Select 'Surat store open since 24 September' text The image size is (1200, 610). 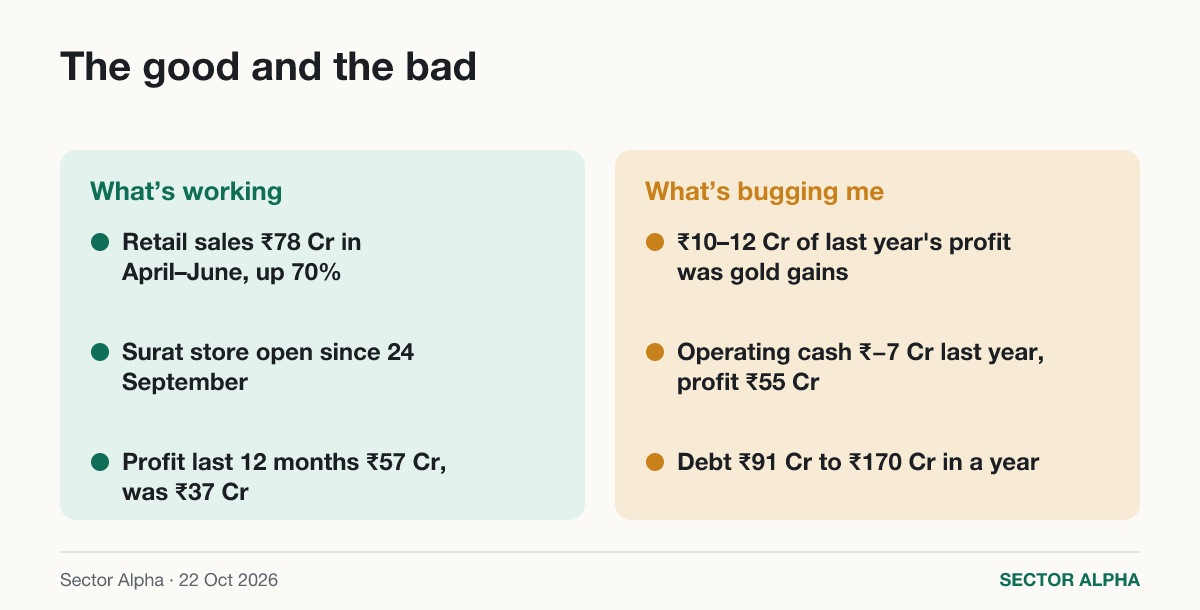[268, 367]
